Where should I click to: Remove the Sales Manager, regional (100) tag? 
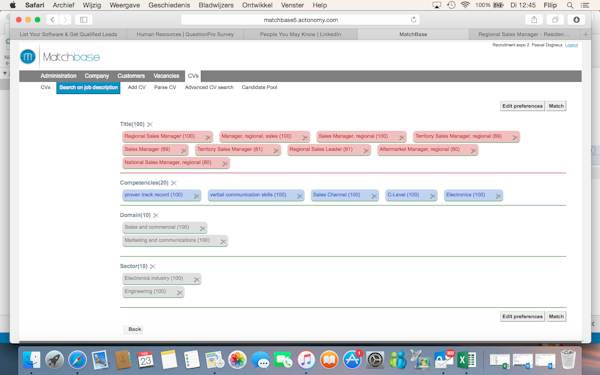(402, 137)
